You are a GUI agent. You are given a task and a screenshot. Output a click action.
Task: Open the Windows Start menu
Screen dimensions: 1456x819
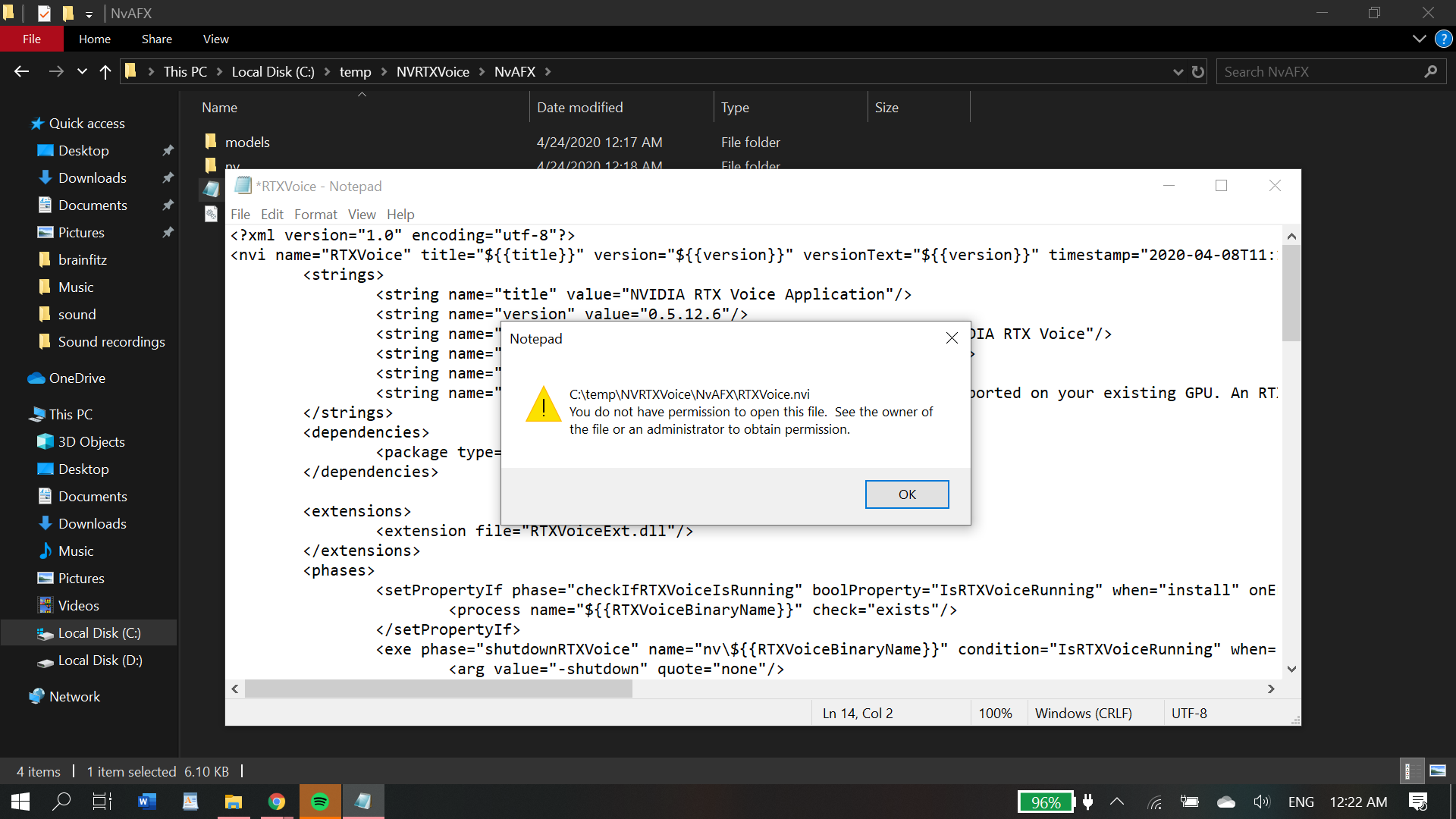[x=20, y=802]
